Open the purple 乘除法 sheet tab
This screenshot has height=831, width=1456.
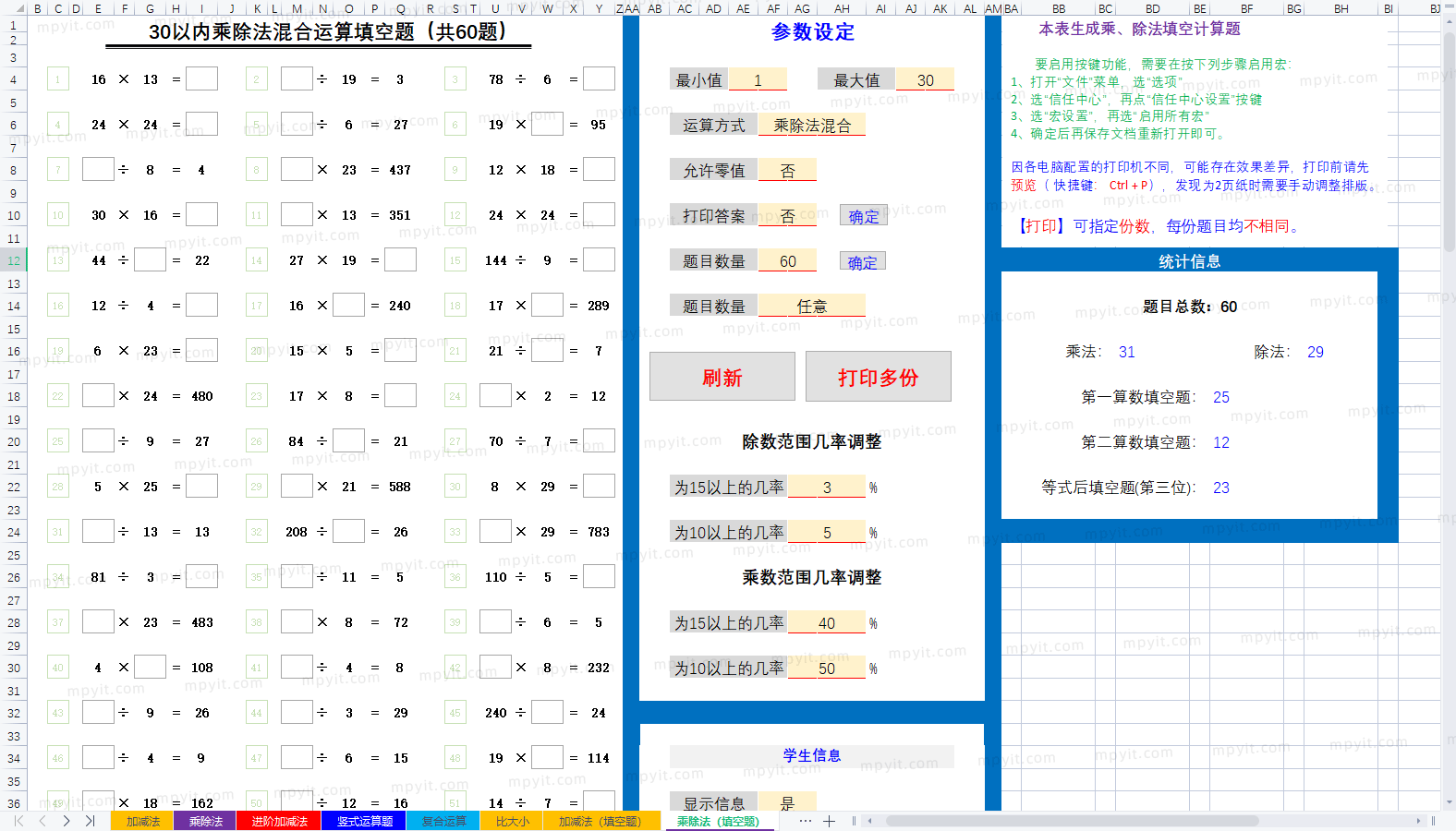pyautogui.click(x=206, y=821)
